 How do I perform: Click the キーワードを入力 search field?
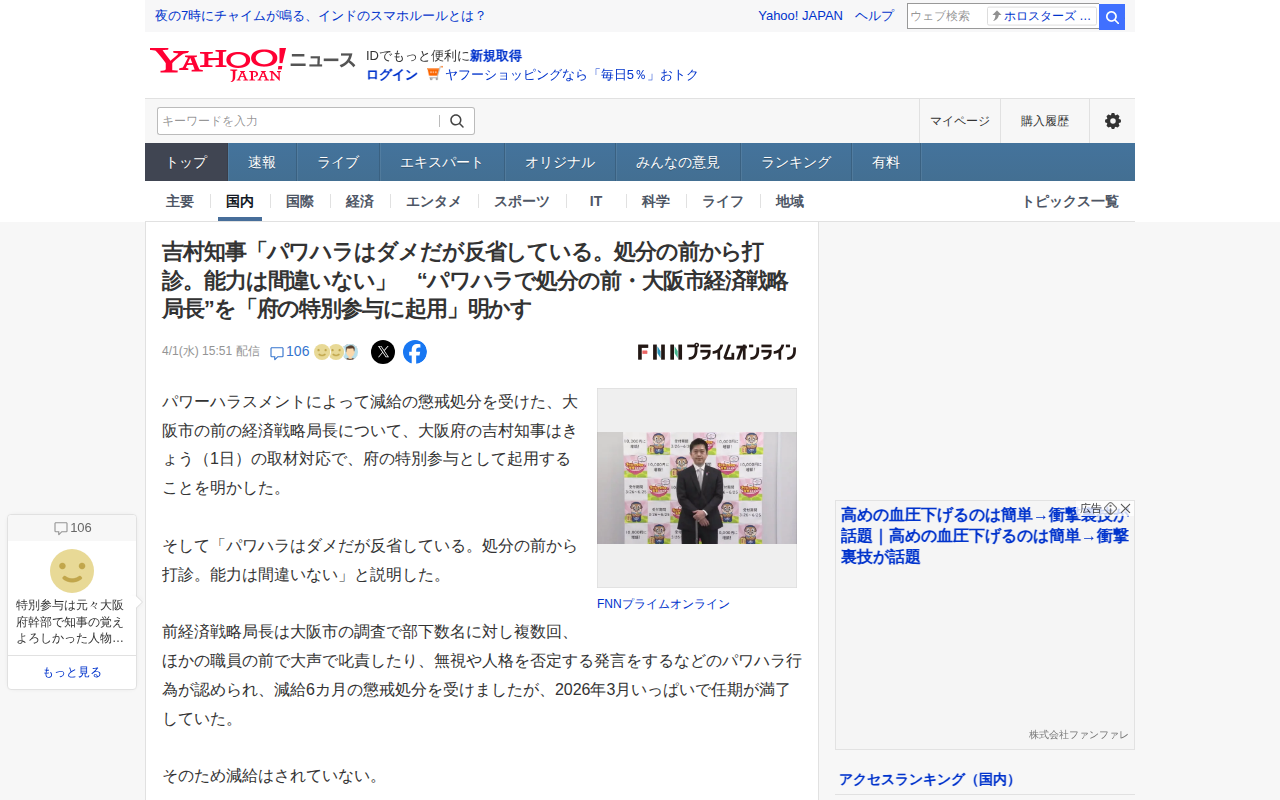coord(298,121)
